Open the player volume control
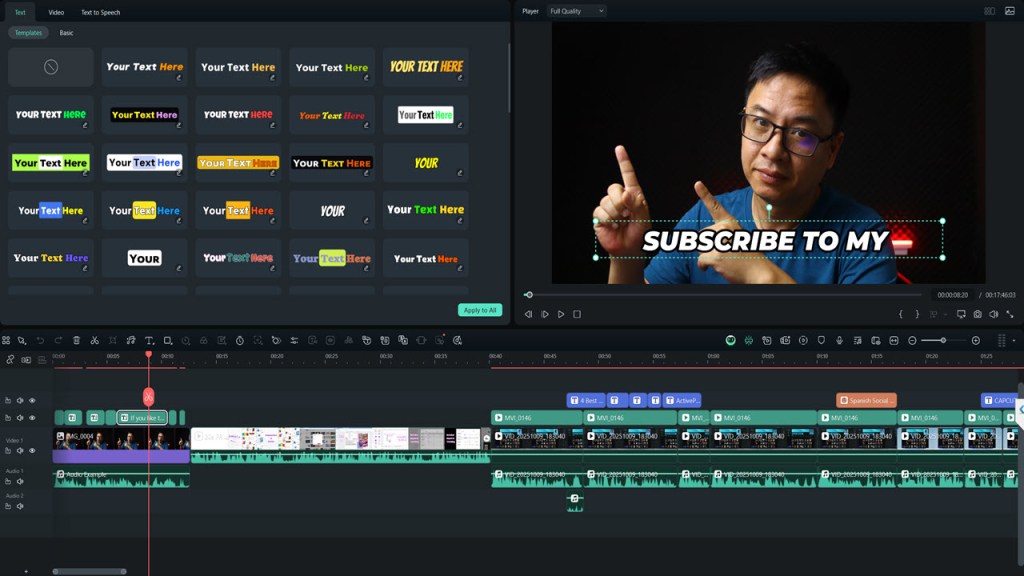Screen dimensions: 1024x576 click(x=994, y=314)
